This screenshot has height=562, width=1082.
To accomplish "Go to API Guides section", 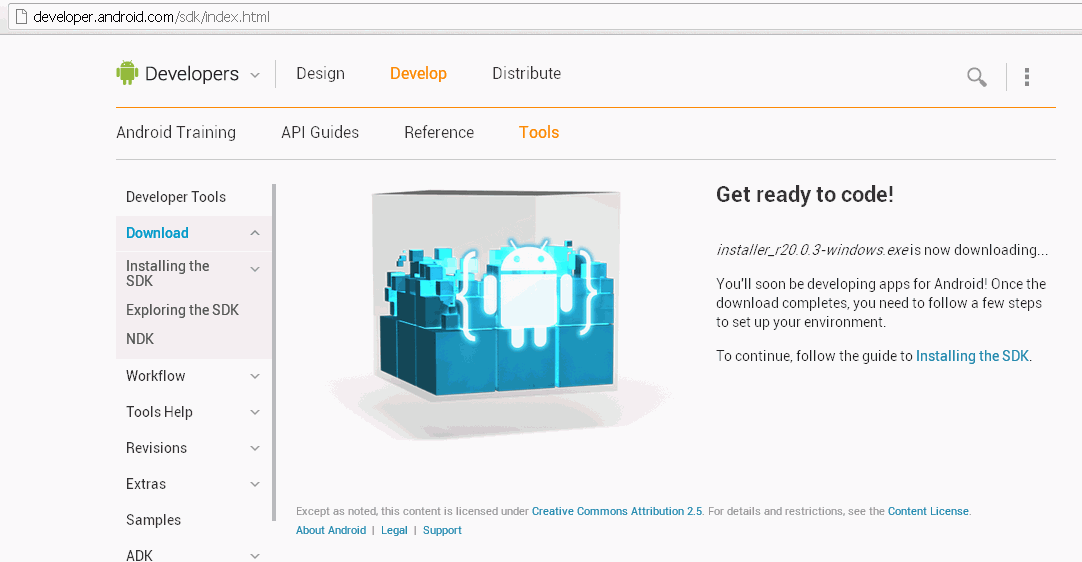I will 320,133.
